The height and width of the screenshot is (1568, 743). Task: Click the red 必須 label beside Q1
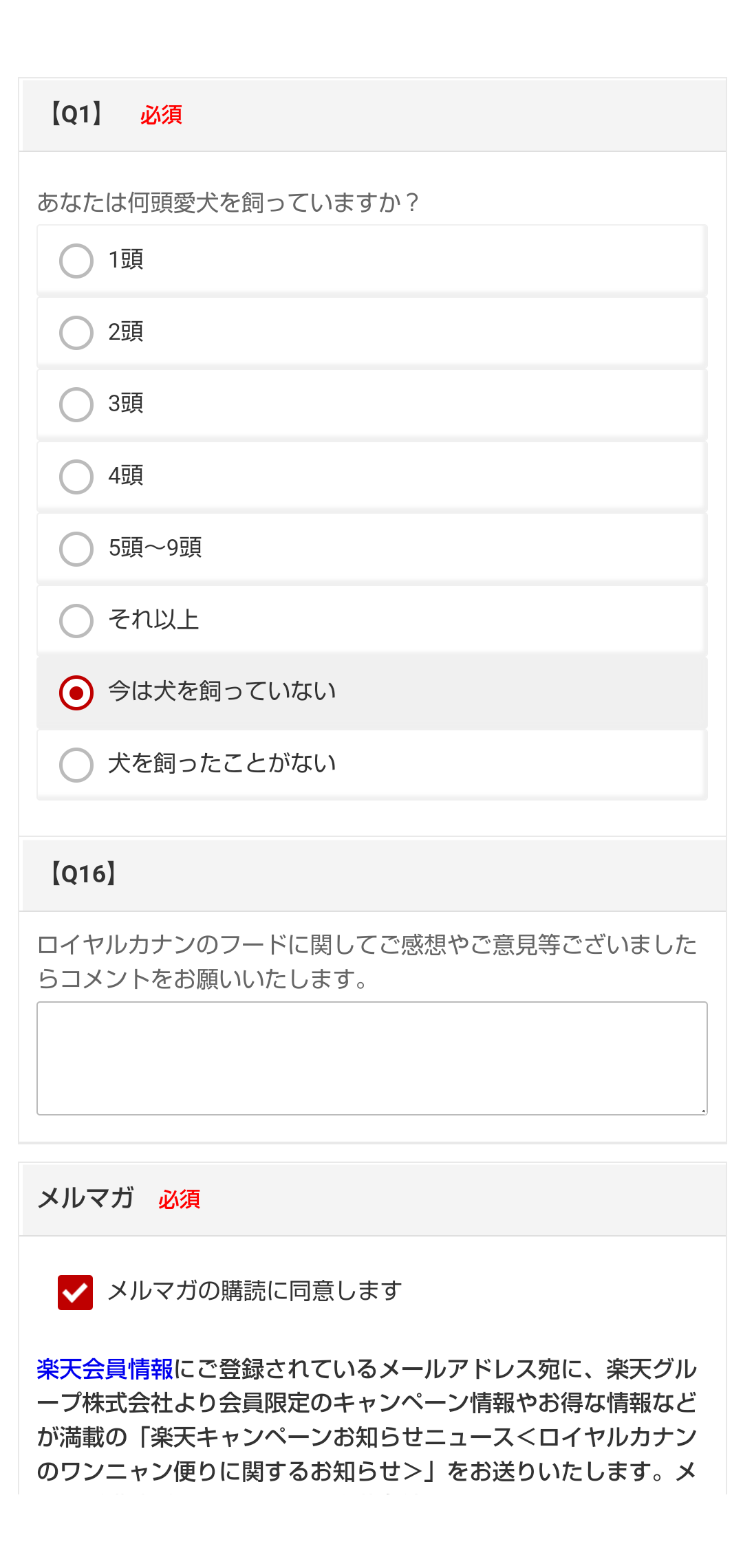point(161,115)
